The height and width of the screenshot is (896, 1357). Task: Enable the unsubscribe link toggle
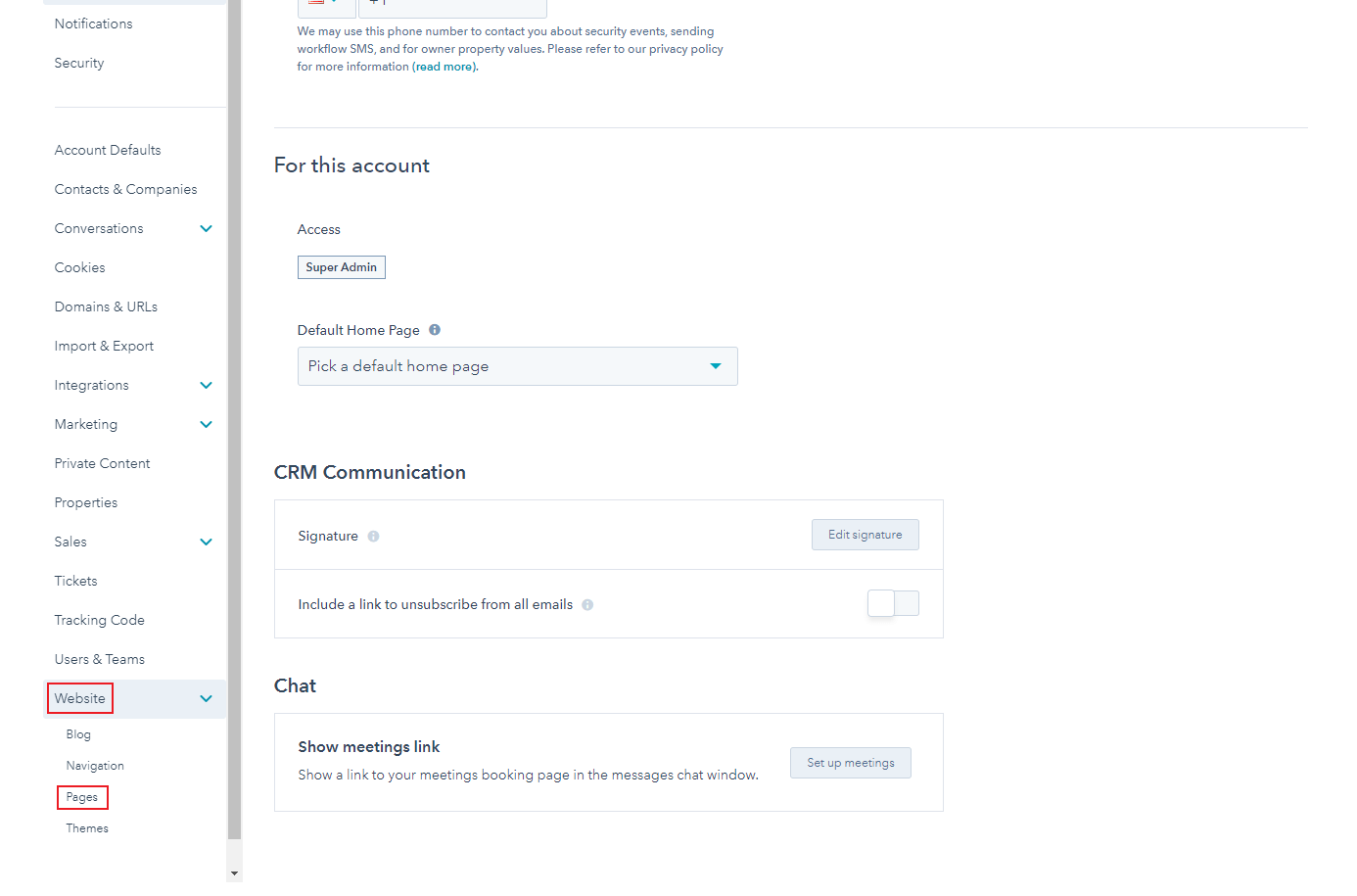pos(893,603)
